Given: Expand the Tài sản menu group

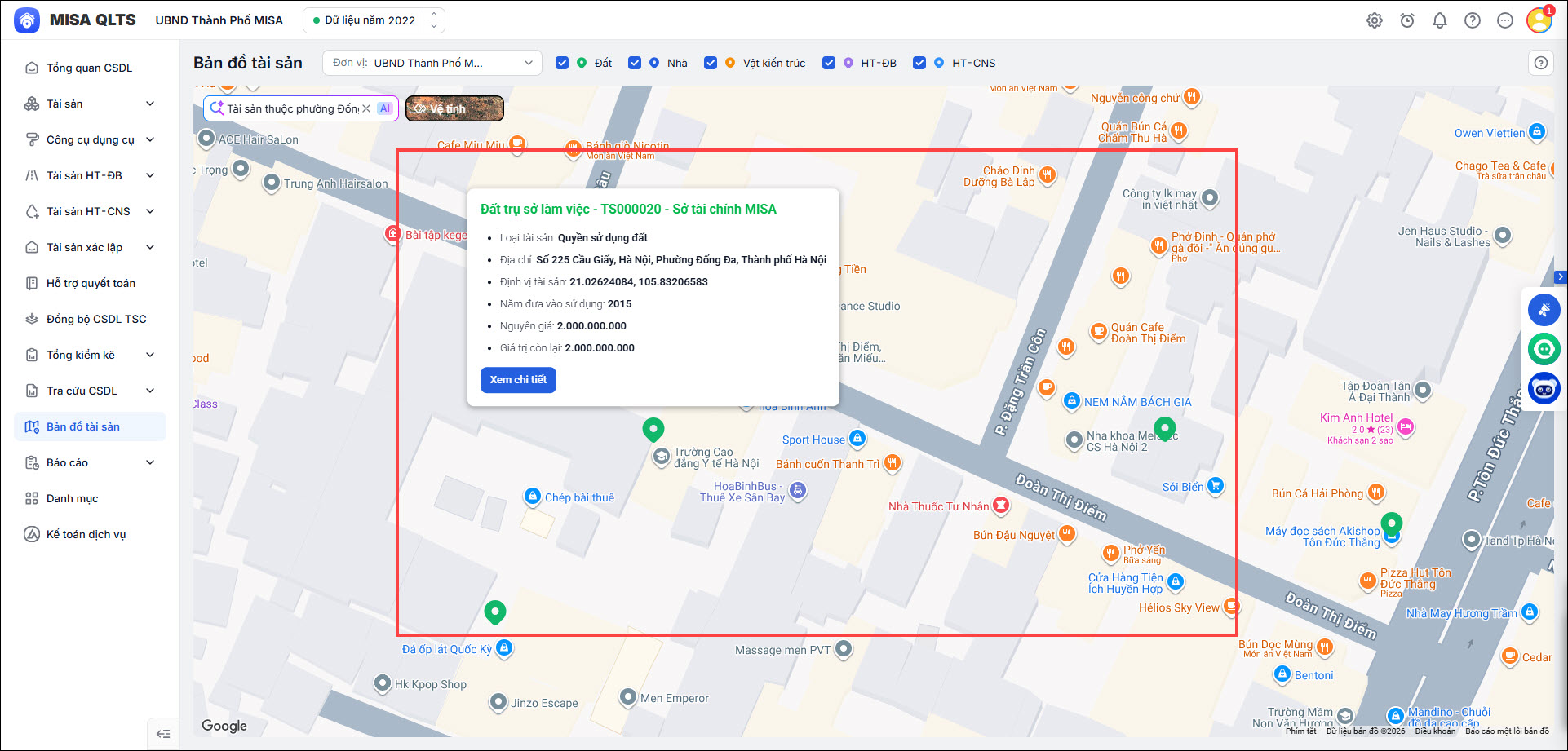Looking at the screenshot, I should (x=90, y=104).
